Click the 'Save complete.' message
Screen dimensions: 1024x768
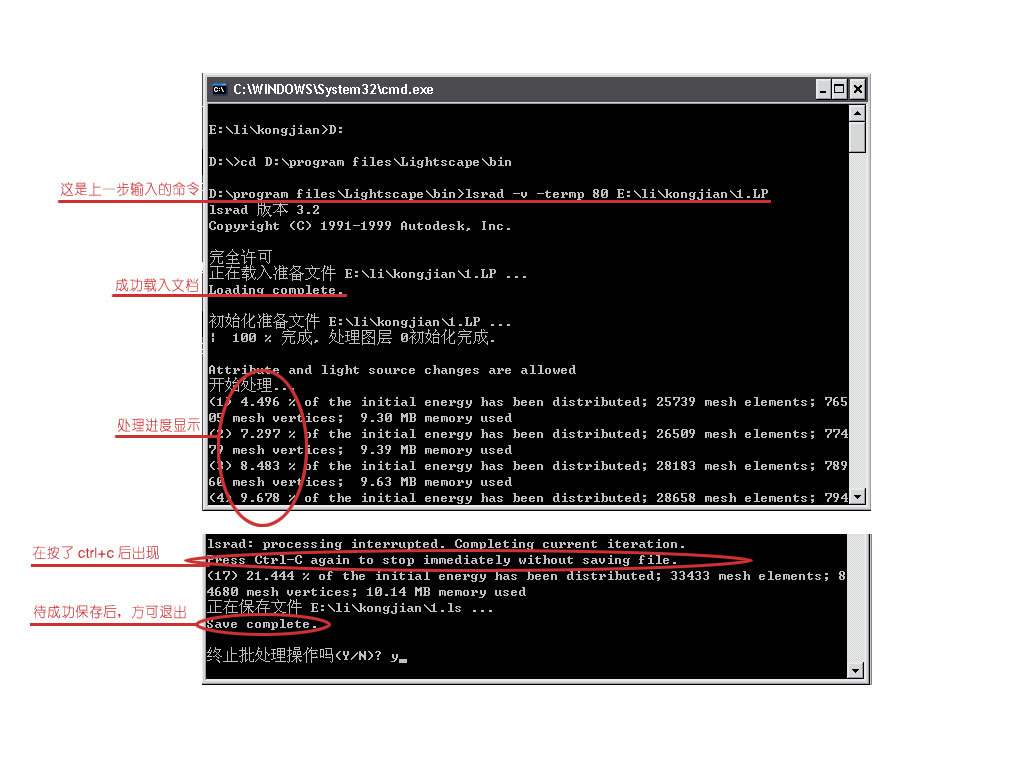pos(261,624)
